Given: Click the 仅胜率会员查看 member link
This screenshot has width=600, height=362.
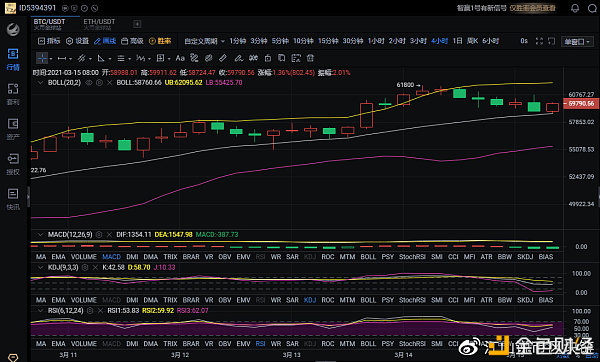Looking at the screenshot, I should coord(532,8).
